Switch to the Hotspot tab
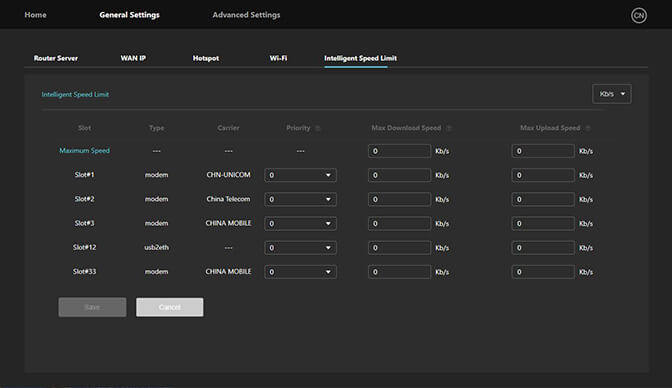 tap(206, 58)
